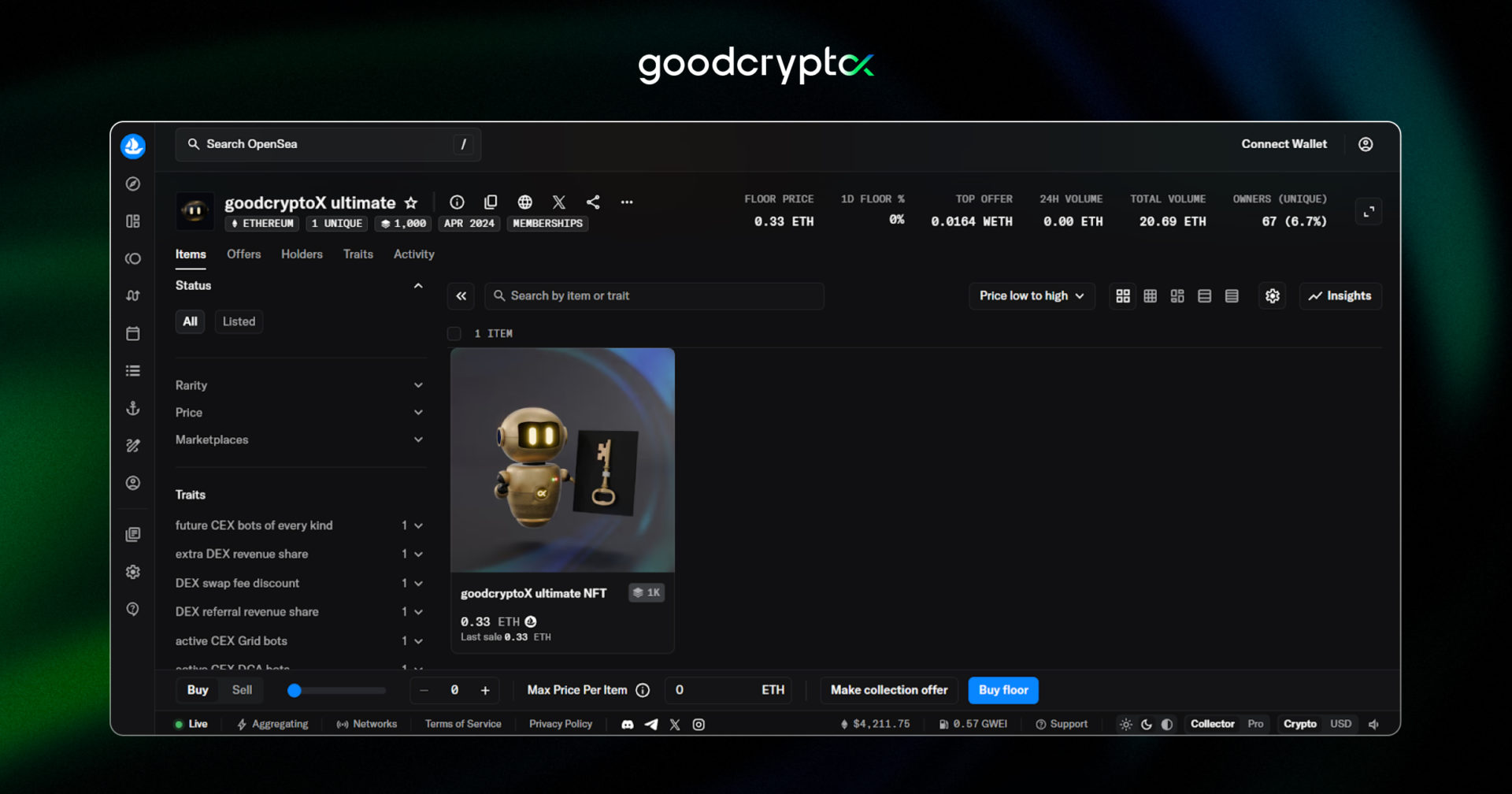Open the display settings gear icon

click(1272, 296)
